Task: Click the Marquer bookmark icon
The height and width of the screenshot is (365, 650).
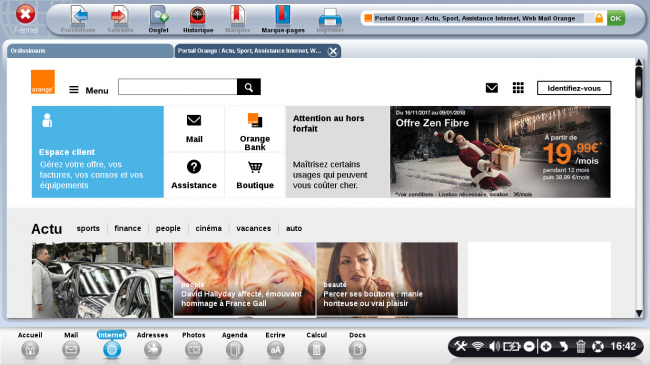Action: (x=238, y=16)
